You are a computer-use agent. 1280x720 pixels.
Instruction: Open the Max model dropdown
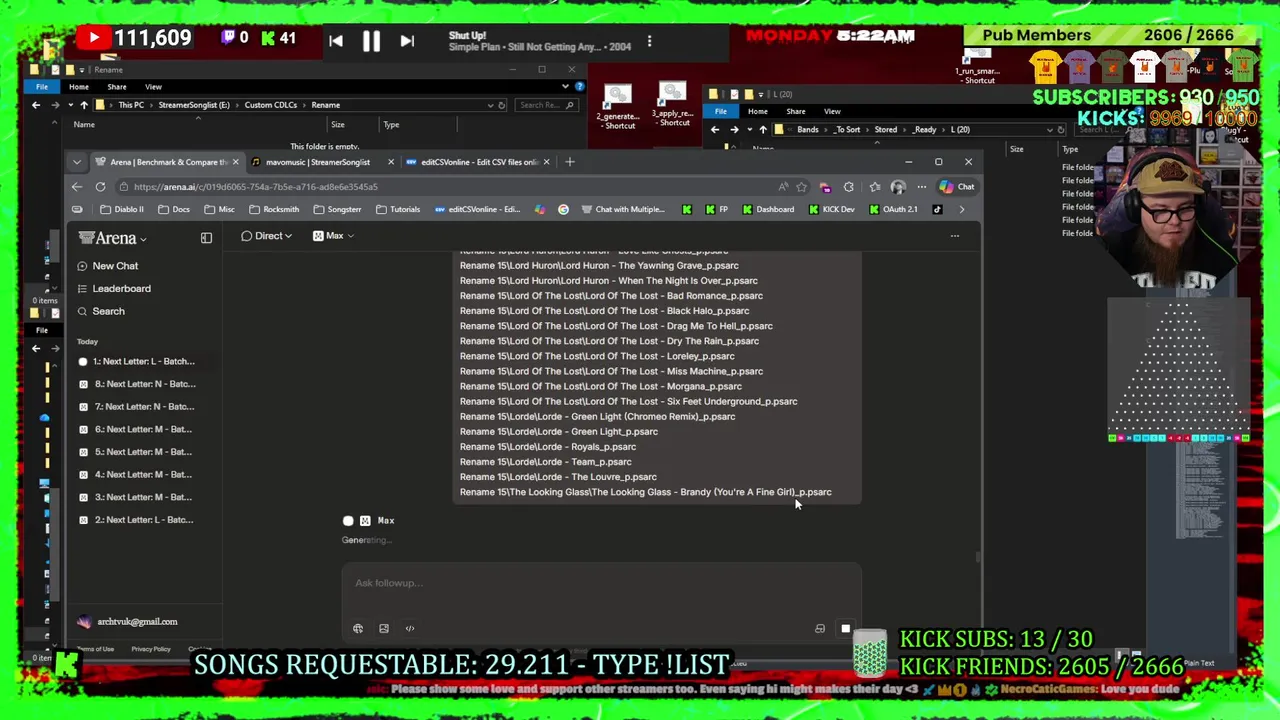coord(333,236)
